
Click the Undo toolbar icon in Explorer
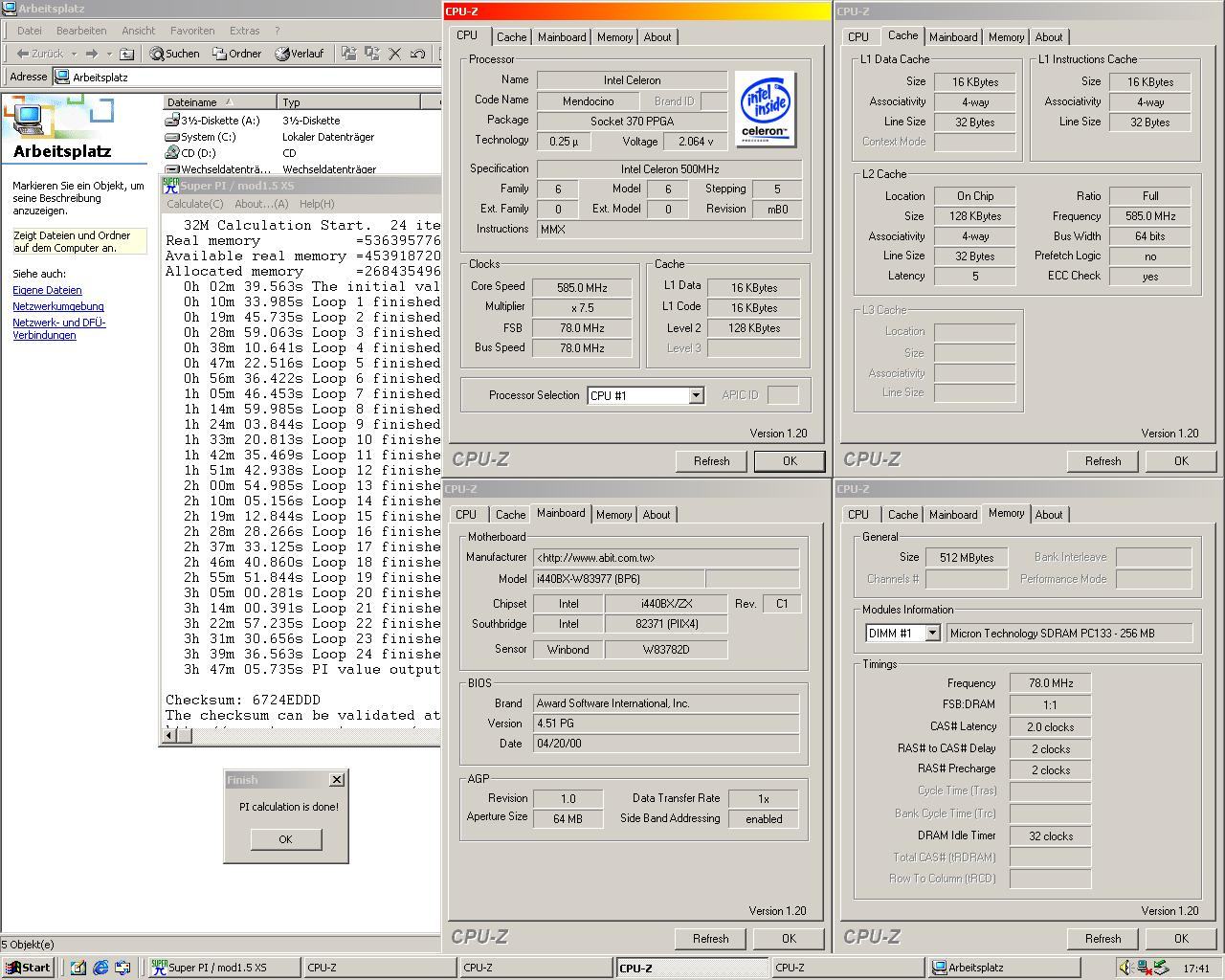click(417, 54)
